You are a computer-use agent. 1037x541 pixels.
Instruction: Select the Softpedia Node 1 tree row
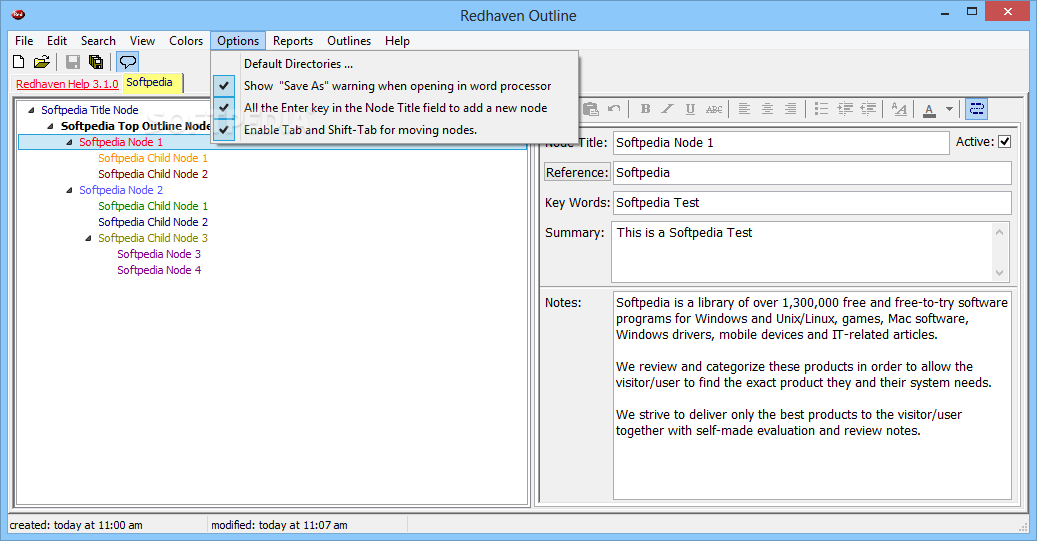[271, 142]
